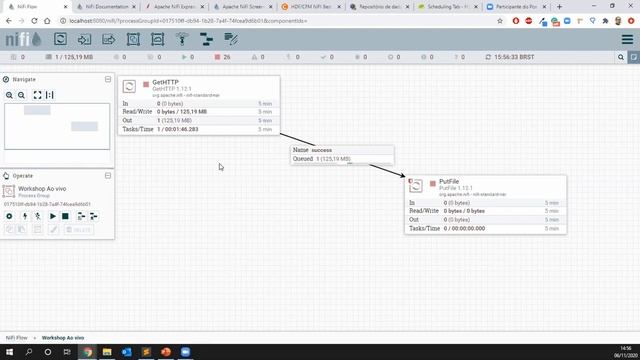Click the search magnifier in status bar
This screenshot has height=360, width=640.
pyautogui.click(x=621, y=57)
